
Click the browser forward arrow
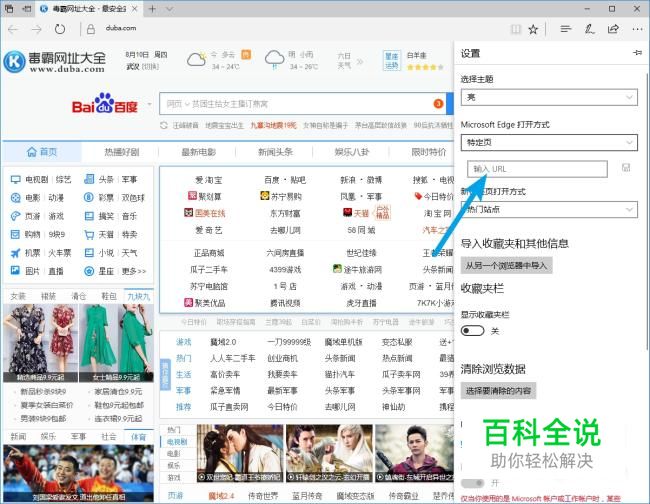(37, 29)
